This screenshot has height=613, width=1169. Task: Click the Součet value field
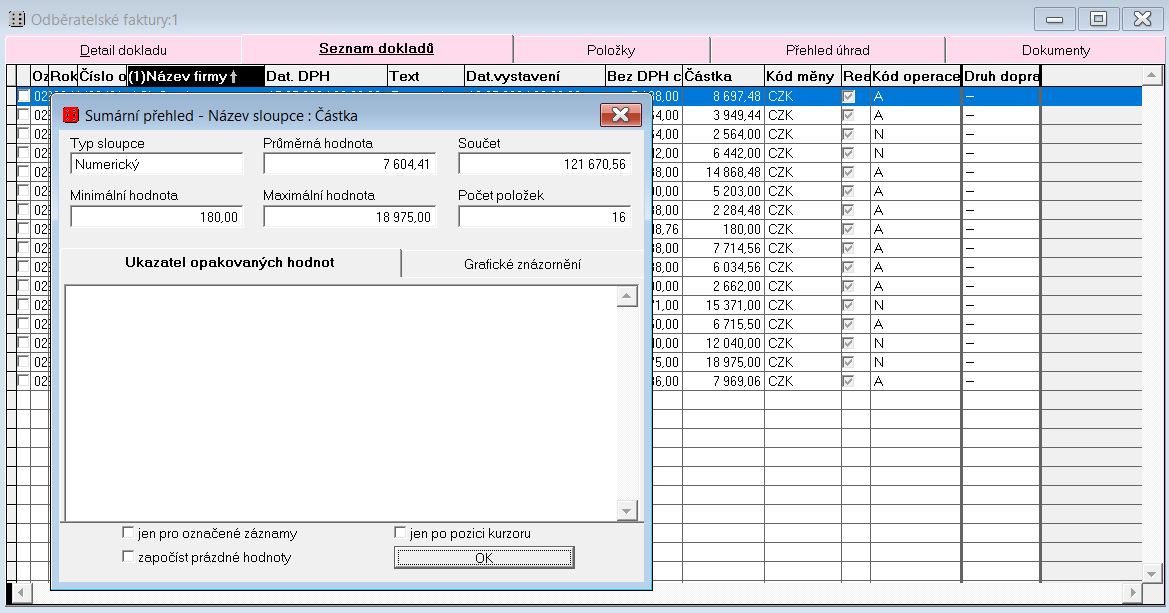[544, 164]
